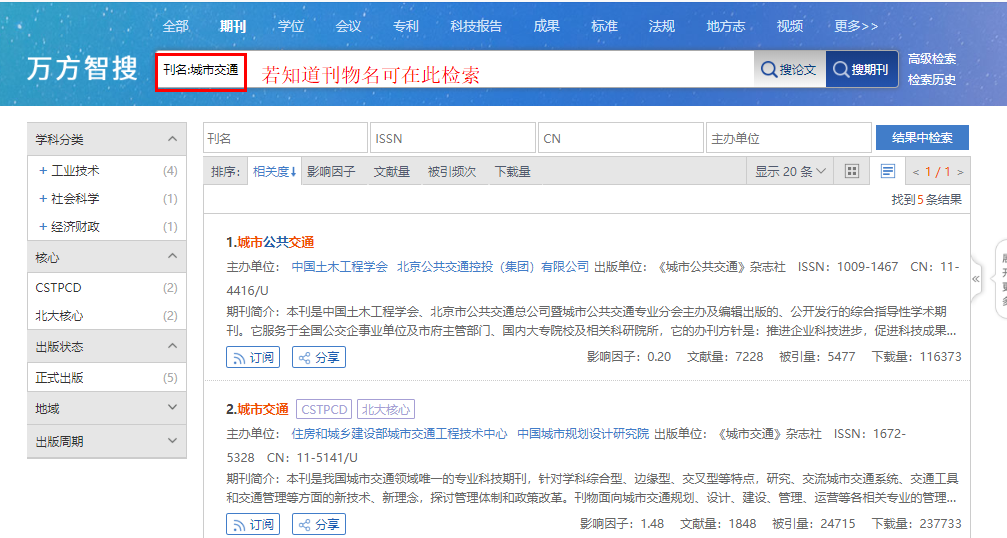Sort results by 影响因子

[x=331, y=171]
